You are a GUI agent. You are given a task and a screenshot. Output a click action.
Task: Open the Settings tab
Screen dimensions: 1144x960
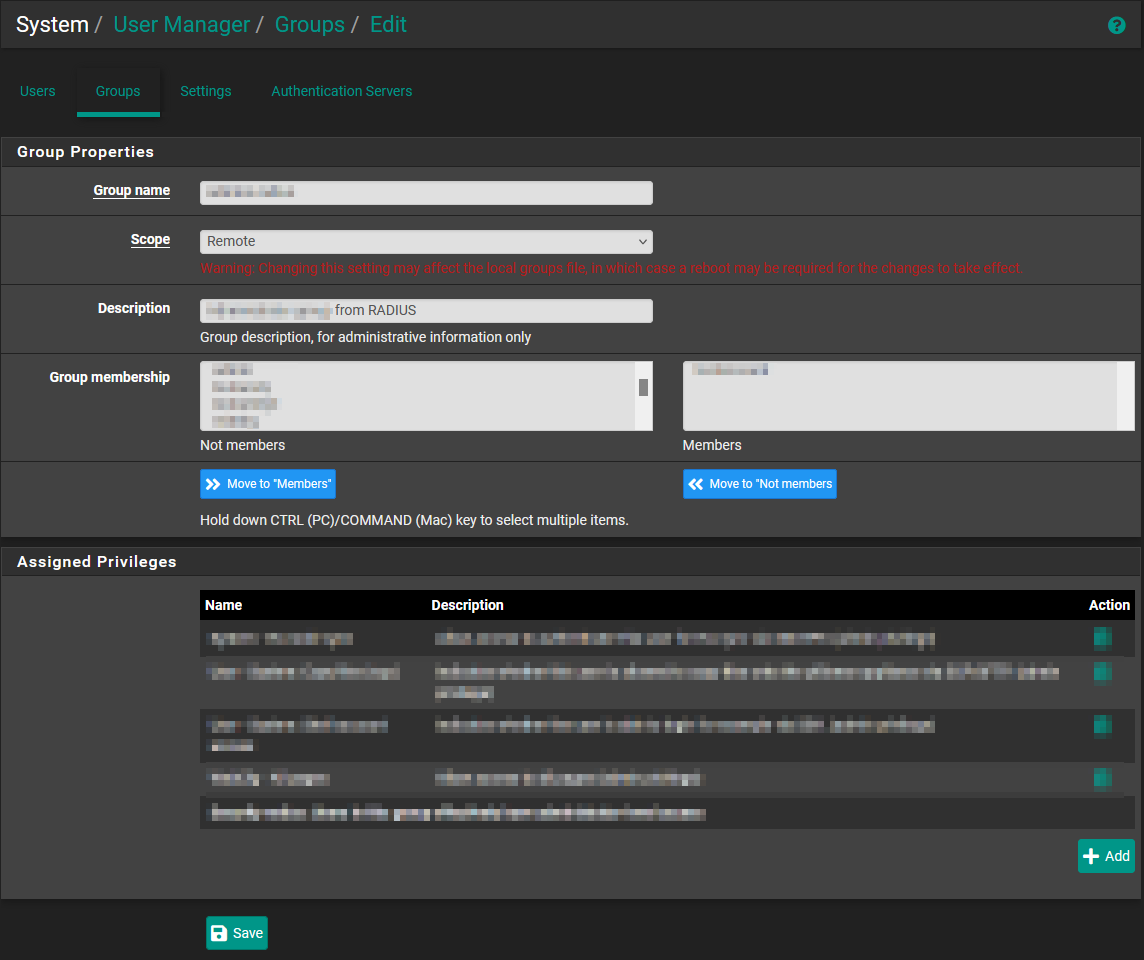coord(206,91)
